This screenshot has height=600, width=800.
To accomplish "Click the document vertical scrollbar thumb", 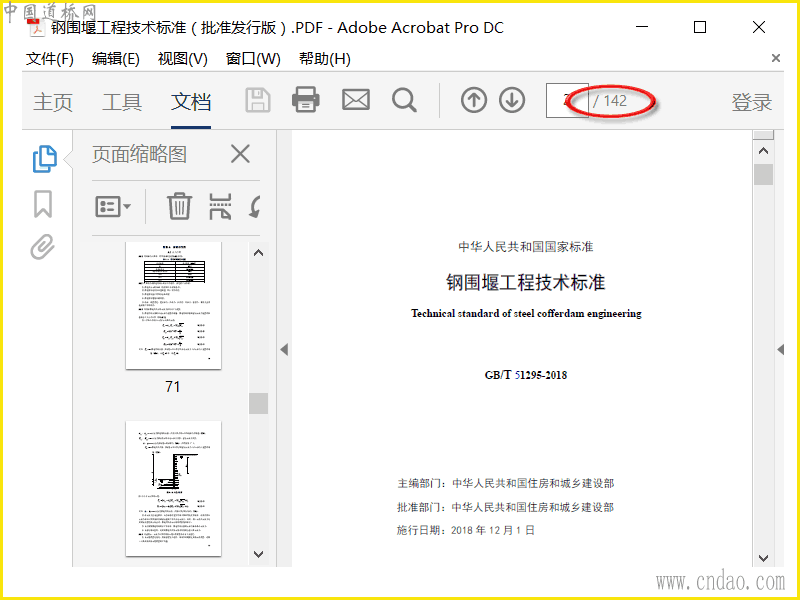I will [763, 174].
